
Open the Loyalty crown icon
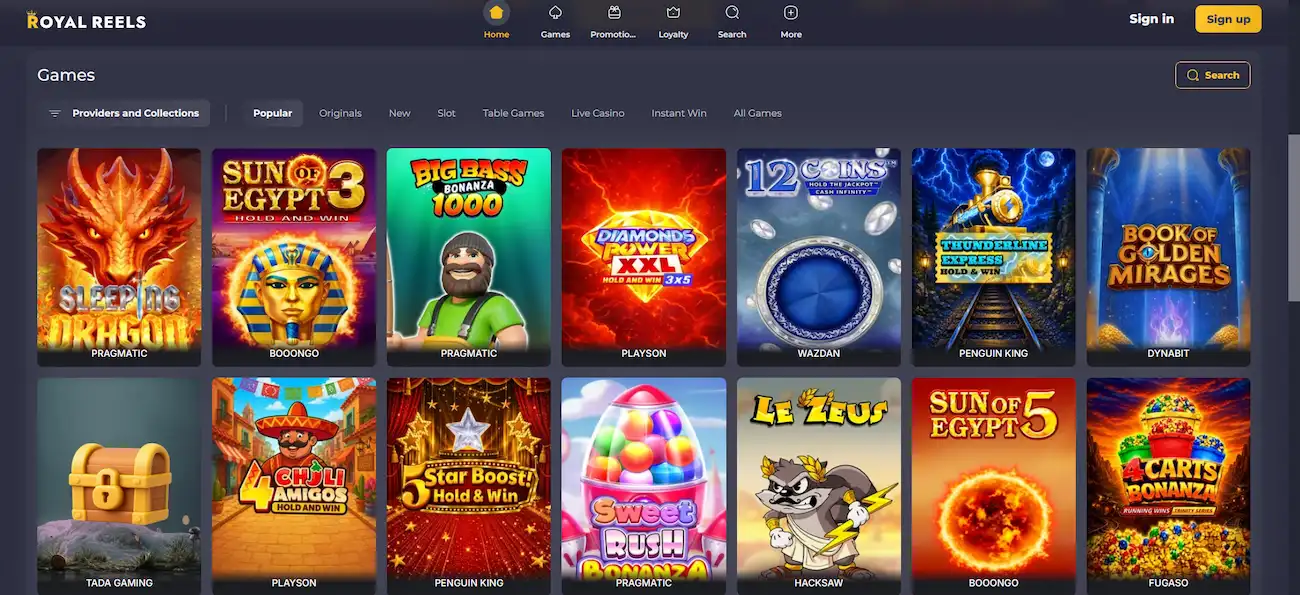[673, 13]
